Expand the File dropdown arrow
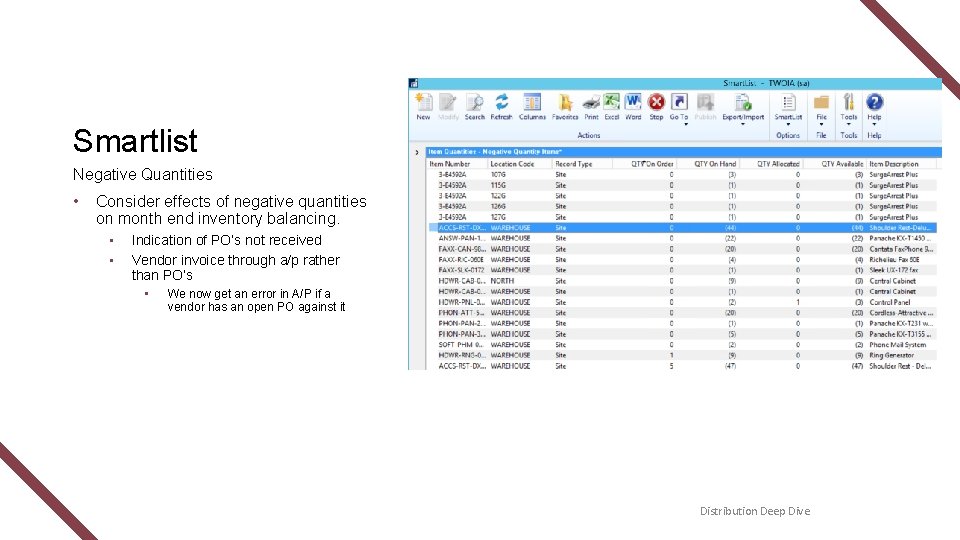This screenshot has height=540, width=960. [x=822, y=124]
